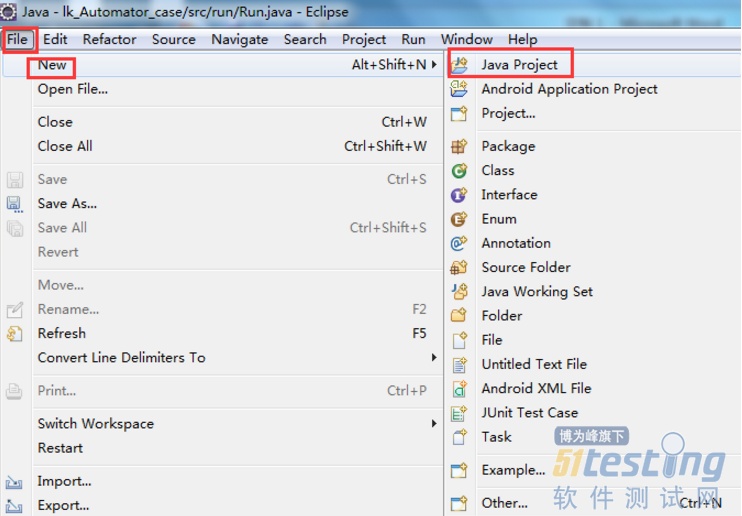This screenshot has width=742, height=516.
Task: Click the purple Interface icon
Action: [x=459, y=195]
